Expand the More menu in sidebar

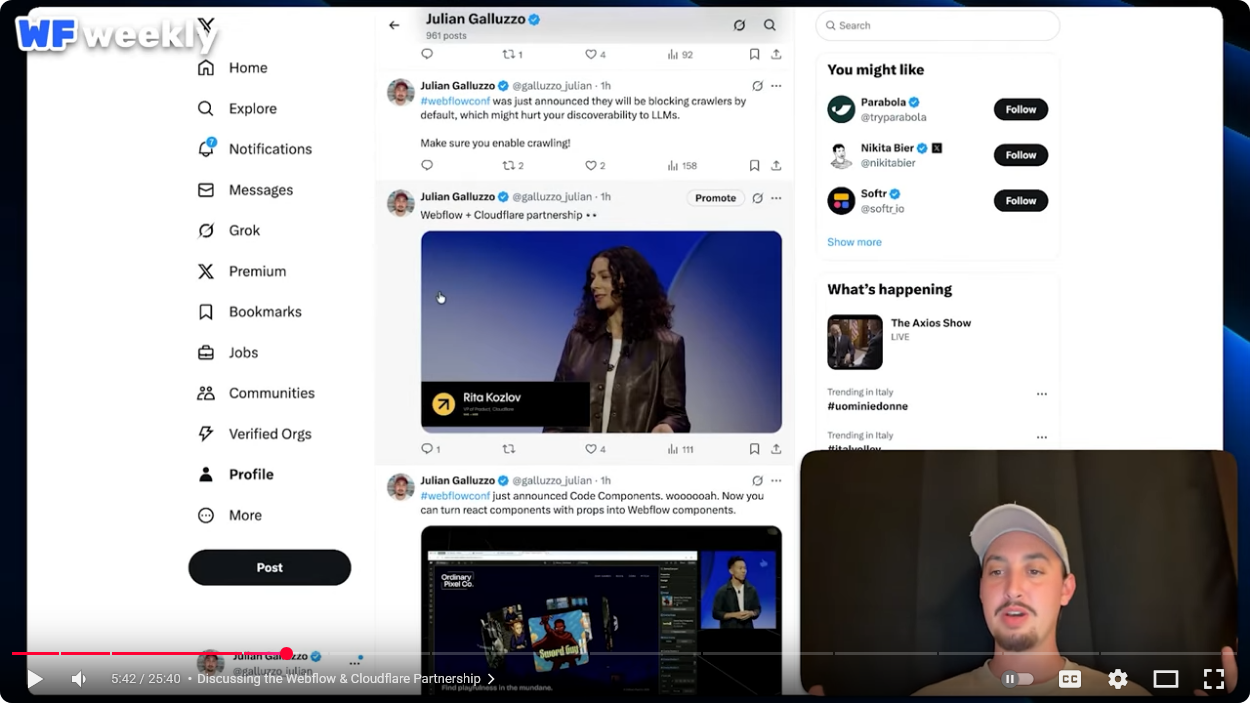229,516
